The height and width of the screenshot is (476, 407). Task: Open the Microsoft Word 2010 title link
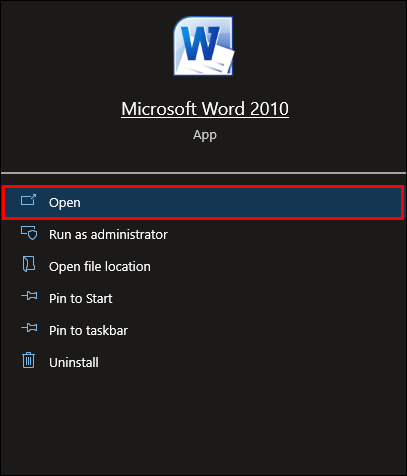pyautogui.click(x=205, y=109)
